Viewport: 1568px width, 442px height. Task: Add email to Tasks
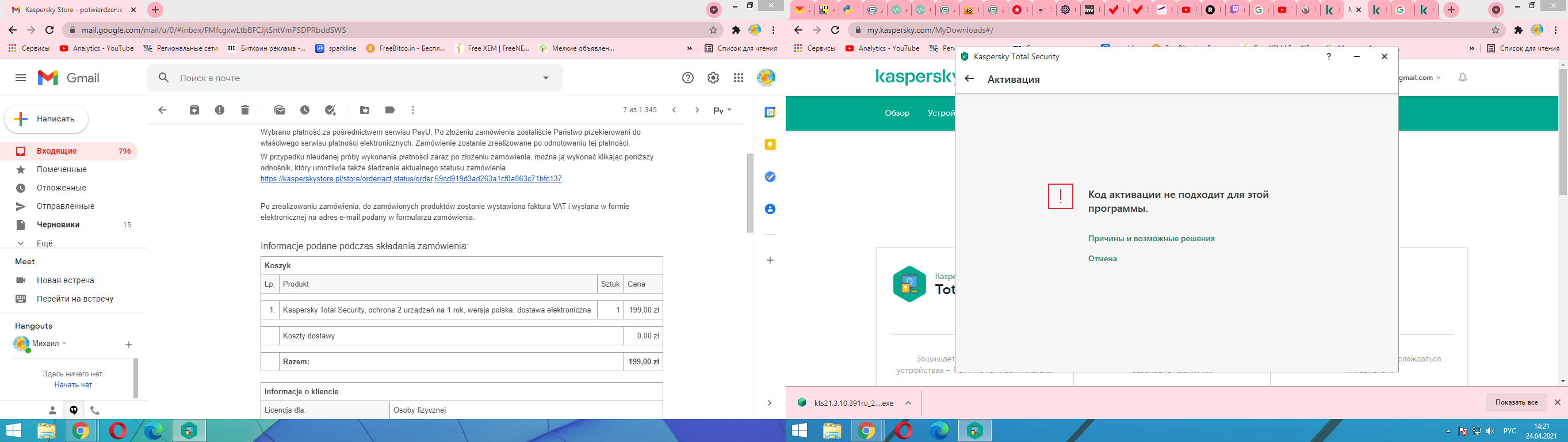[331, 110]
